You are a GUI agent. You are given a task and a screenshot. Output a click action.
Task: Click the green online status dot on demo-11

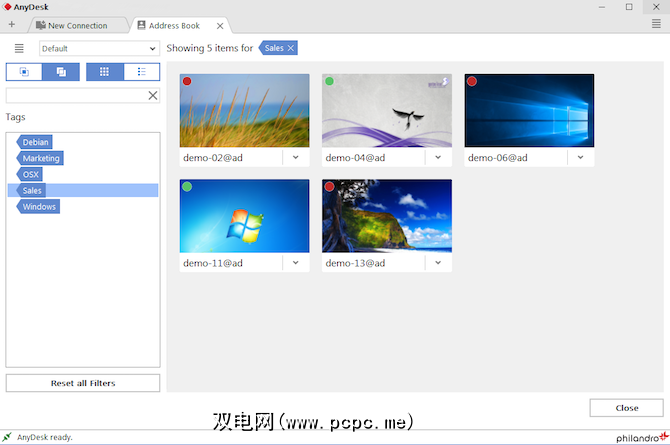click(x=187, y=186)
